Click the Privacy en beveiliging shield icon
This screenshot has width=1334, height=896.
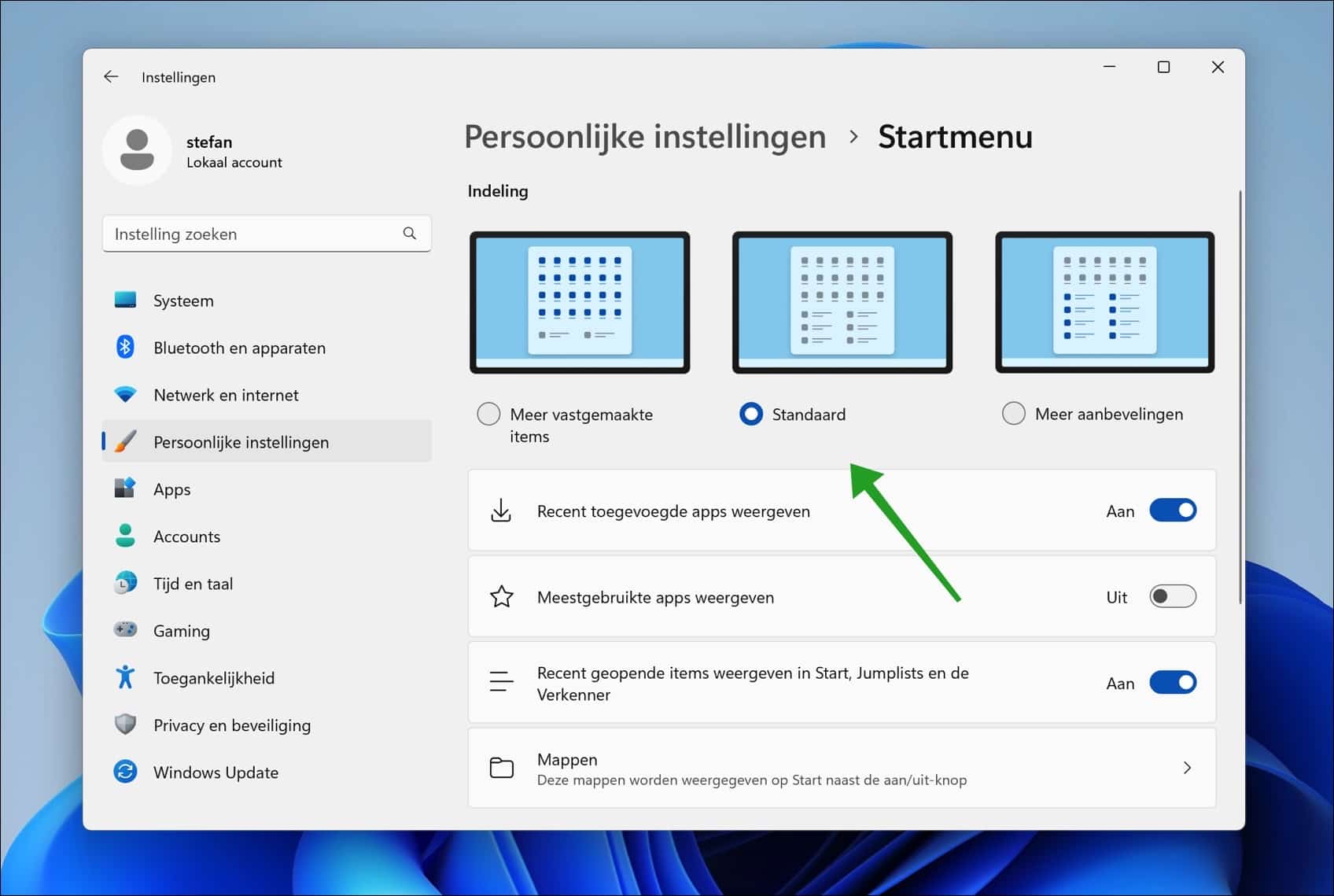pyautogui.click(x=126, y=725)
